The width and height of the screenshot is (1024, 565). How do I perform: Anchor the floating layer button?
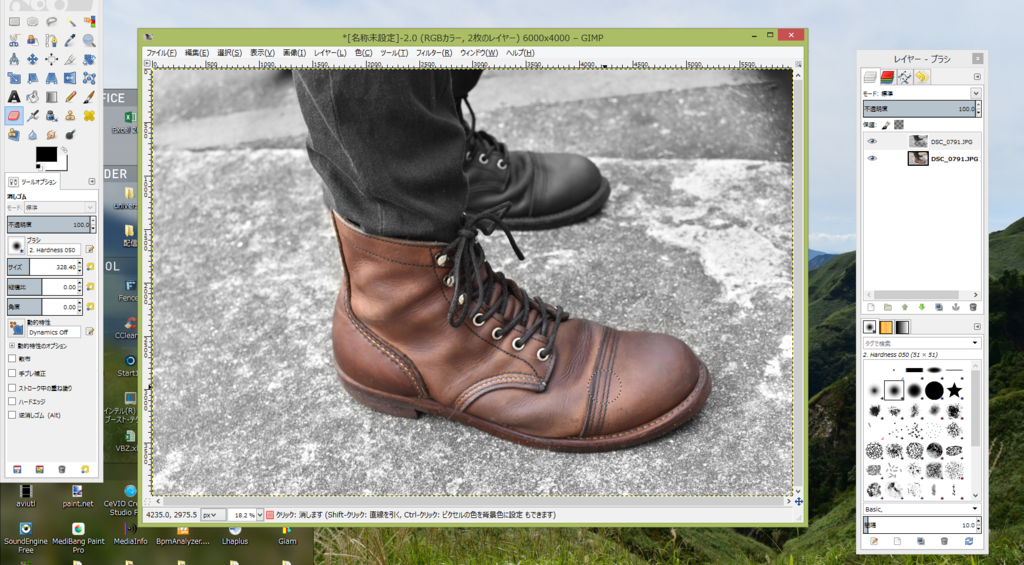pos(955,307)
